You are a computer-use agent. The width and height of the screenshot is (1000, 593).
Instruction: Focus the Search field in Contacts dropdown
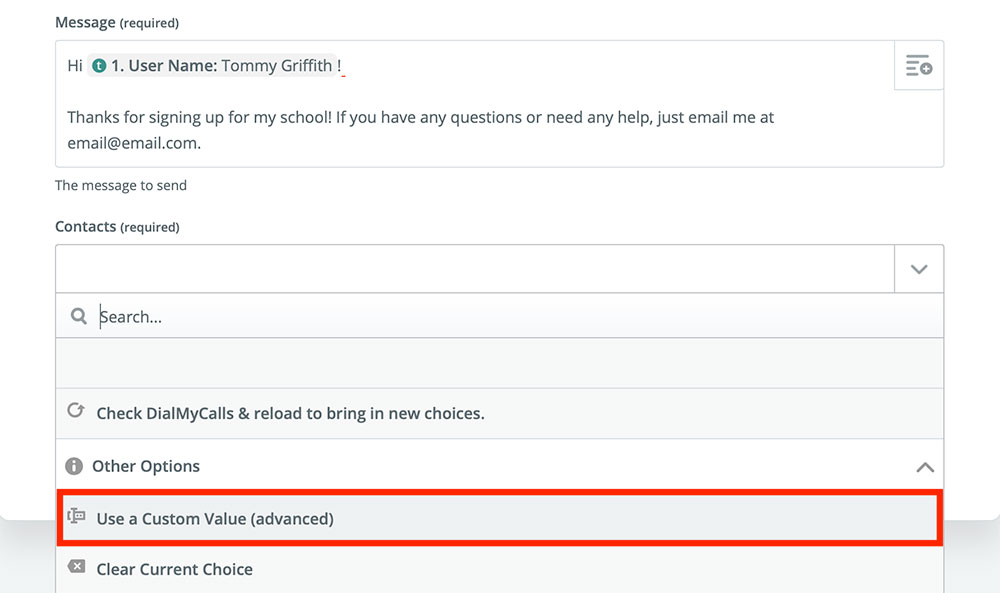[500, 317]
